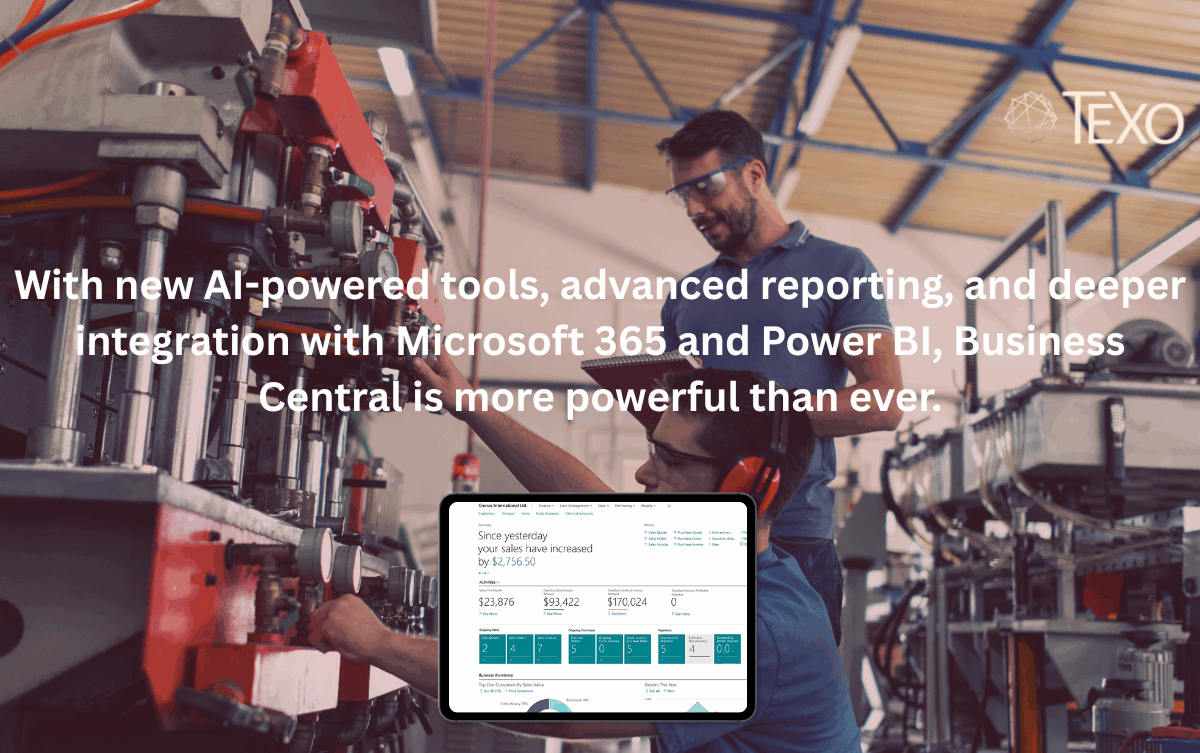Click the $23,876 Sales This Month figure
This screenshot has height=753, width=1200.
497,602
